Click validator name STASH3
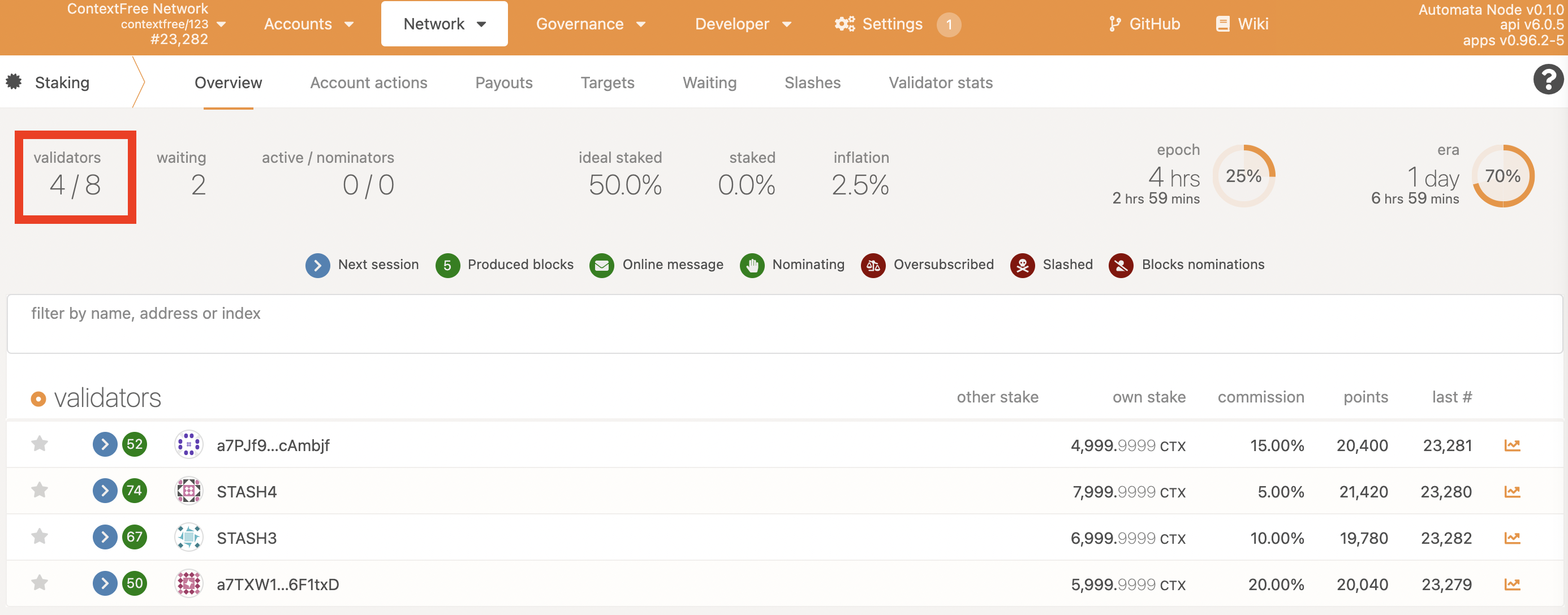Screen dimensions: 1568x615 click(x=247, y=538)
